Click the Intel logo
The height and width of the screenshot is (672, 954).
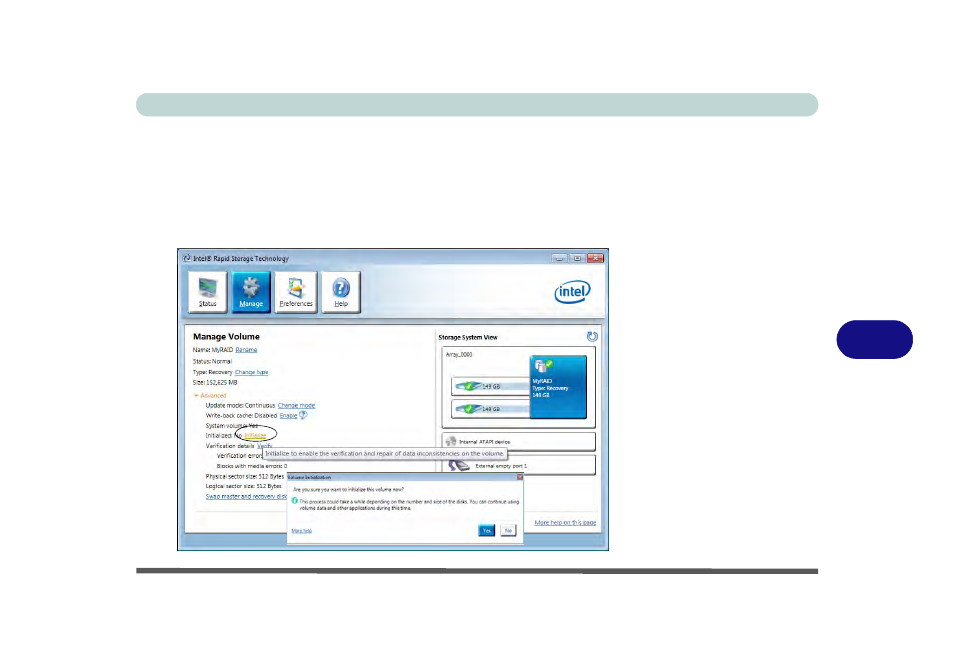click(x=572, y=293)
